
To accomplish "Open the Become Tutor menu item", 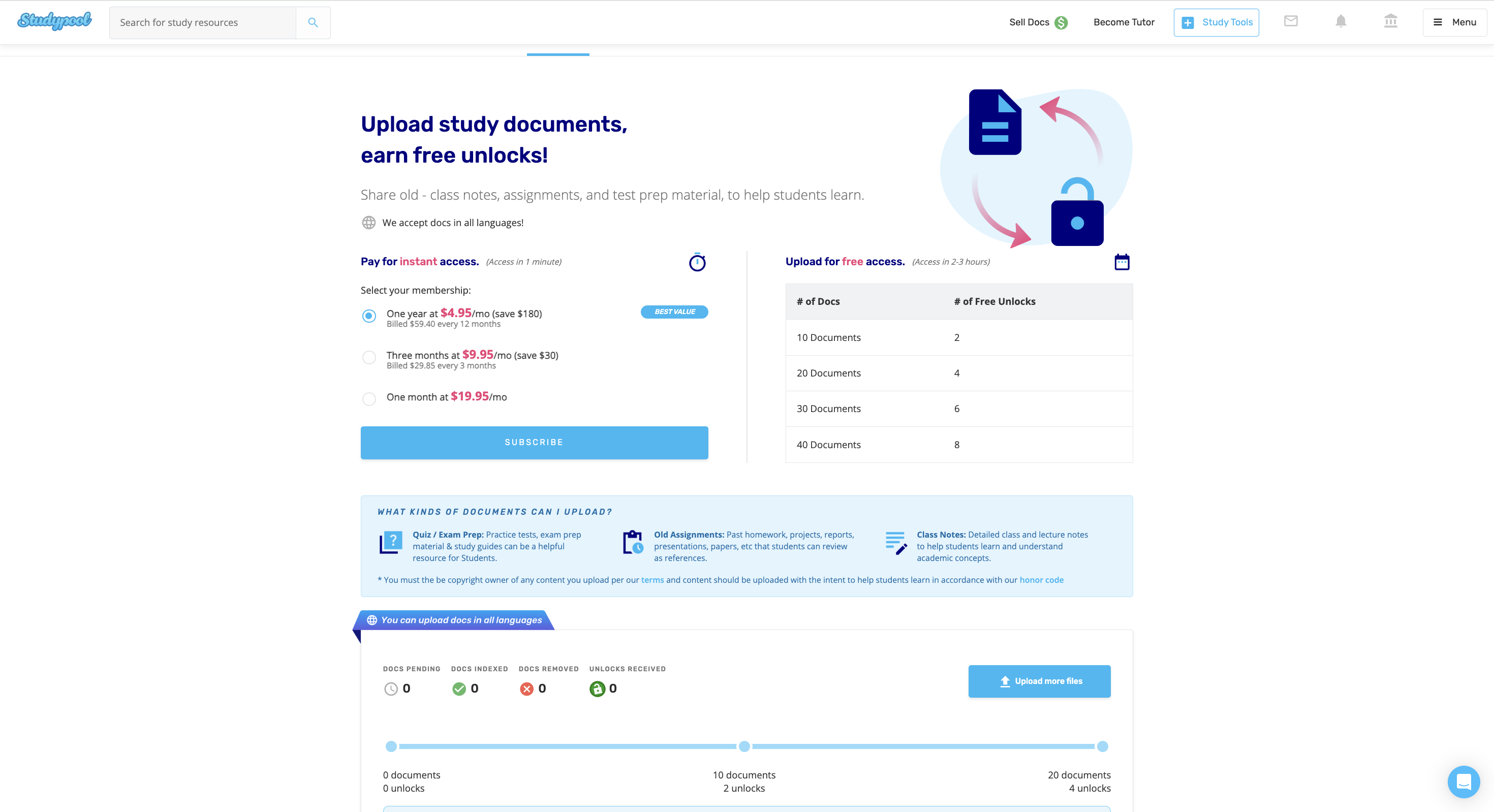I will coord(1123,22).
